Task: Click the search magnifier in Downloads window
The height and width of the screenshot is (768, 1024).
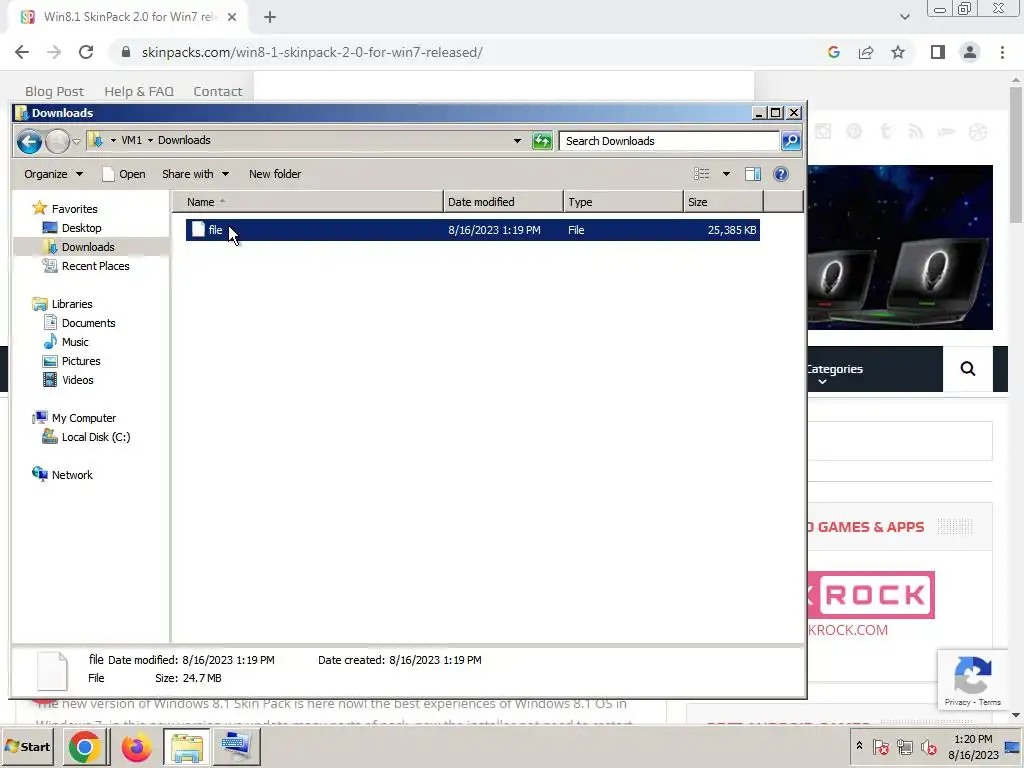Action: click(791, 140)
